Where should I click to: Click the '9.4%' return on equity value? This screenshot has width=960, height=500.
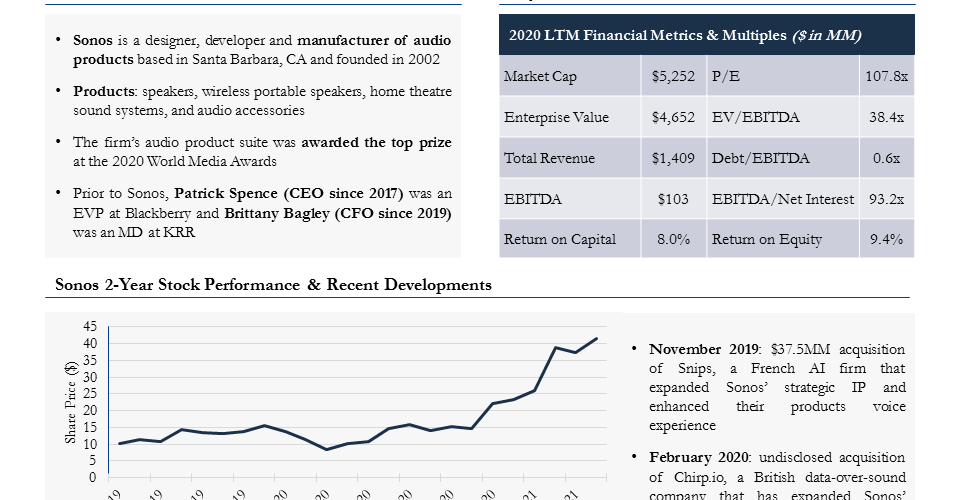pyautogui.click(x=887, y=239)
